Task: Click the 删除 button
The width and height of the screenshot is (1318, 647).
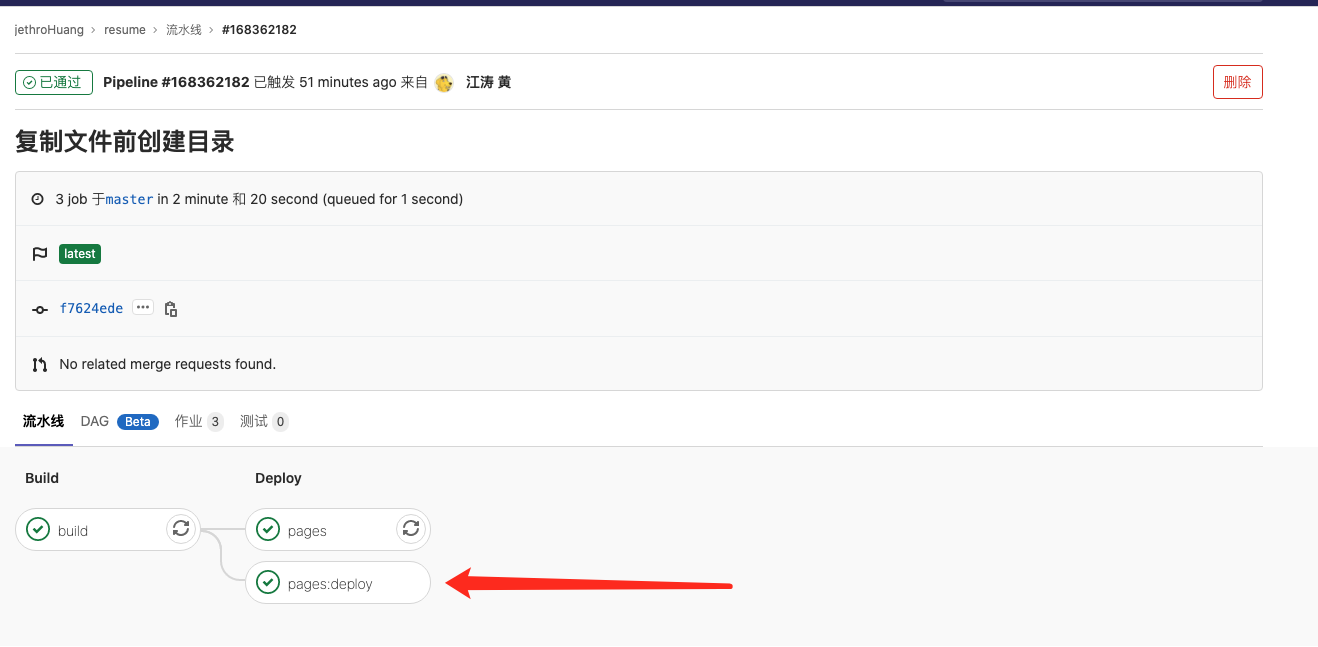Action: pos(1237,82)
